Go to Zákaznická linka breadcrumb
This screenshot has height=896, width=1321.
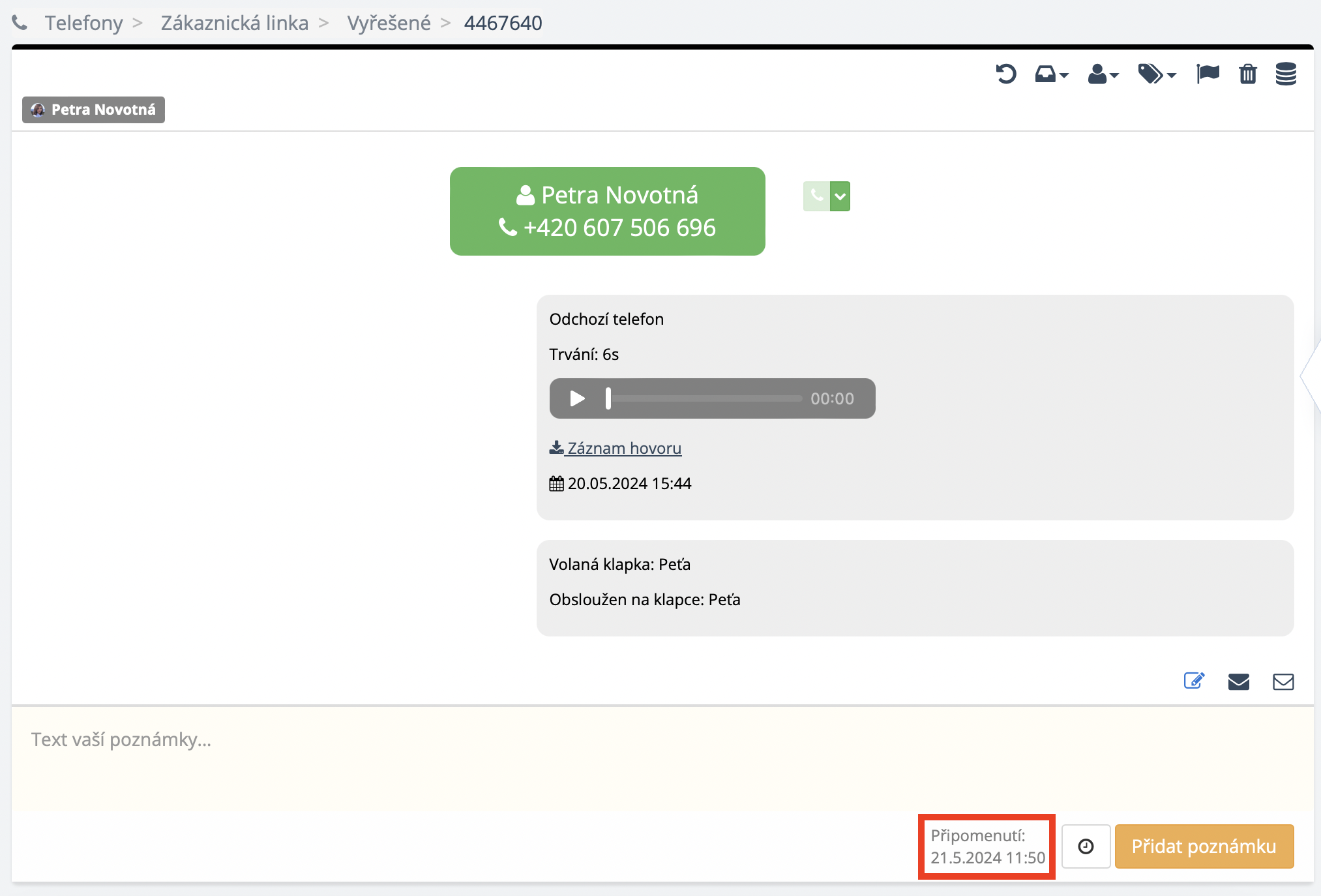(235, 23)
